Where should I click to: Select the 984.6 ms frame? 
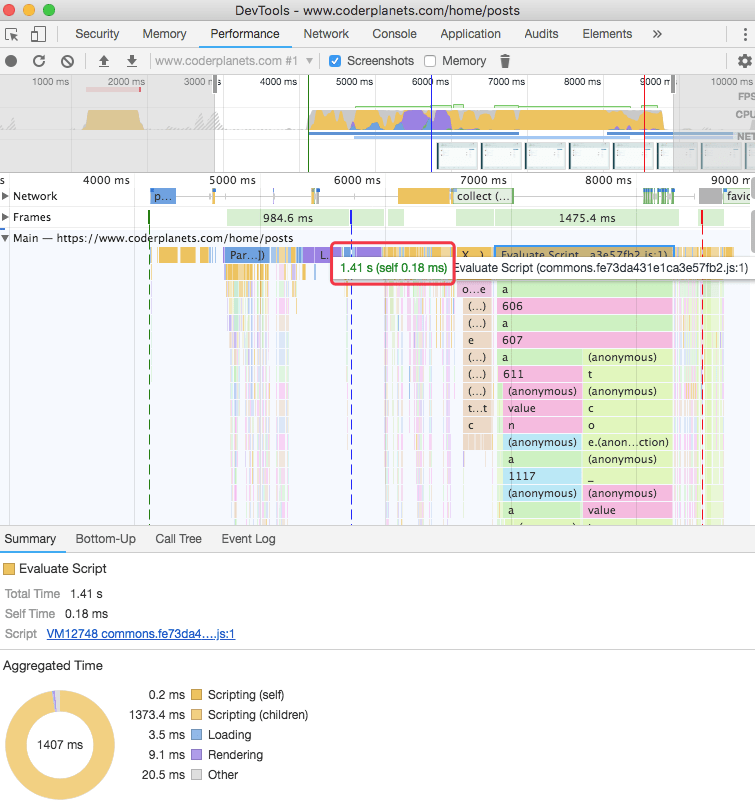pyautogui.click(x=287, y=218)
